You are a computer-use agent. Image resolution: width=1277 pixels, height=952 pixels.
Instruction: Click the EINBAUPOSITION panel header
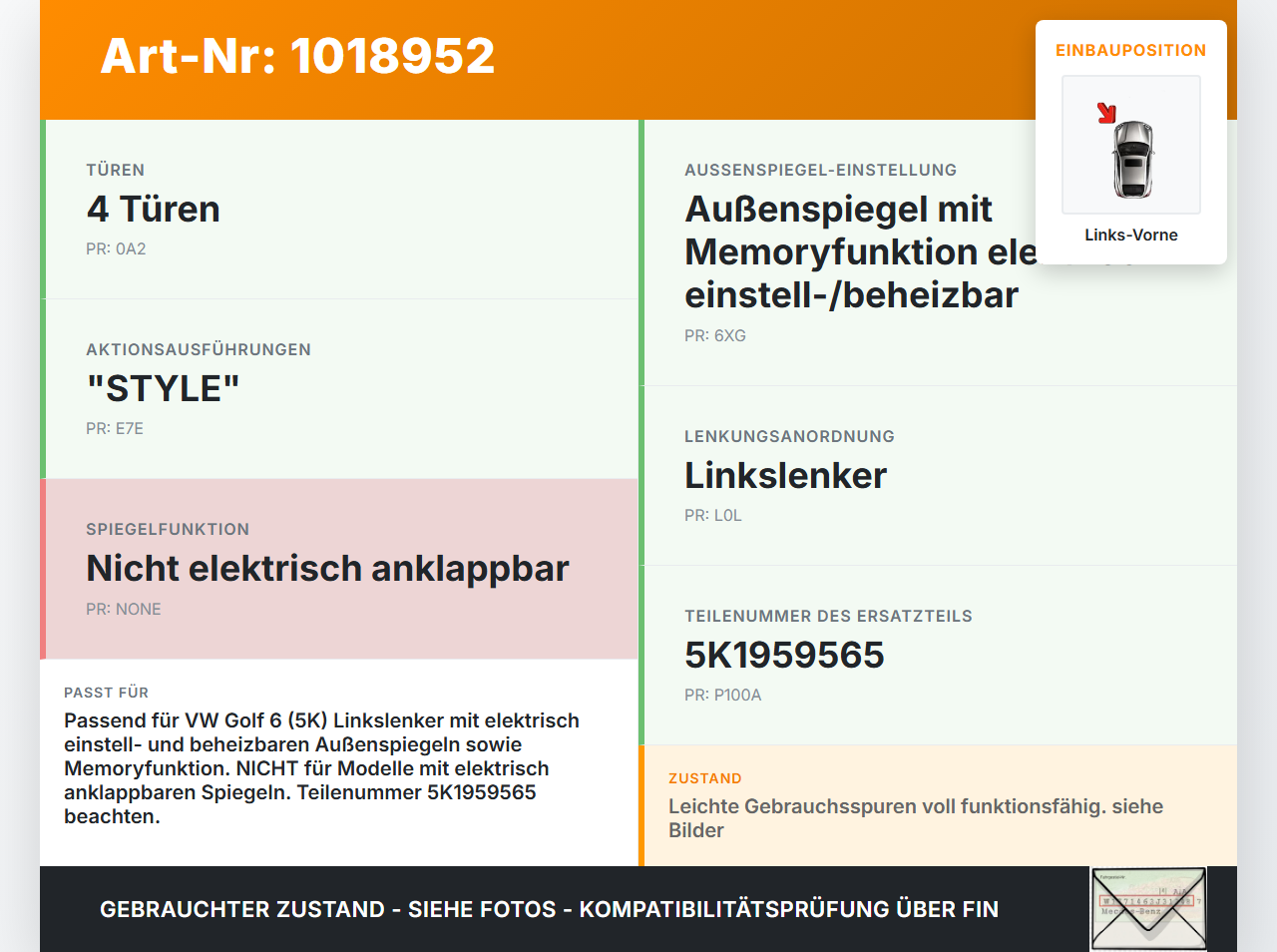click(1130, 50)
